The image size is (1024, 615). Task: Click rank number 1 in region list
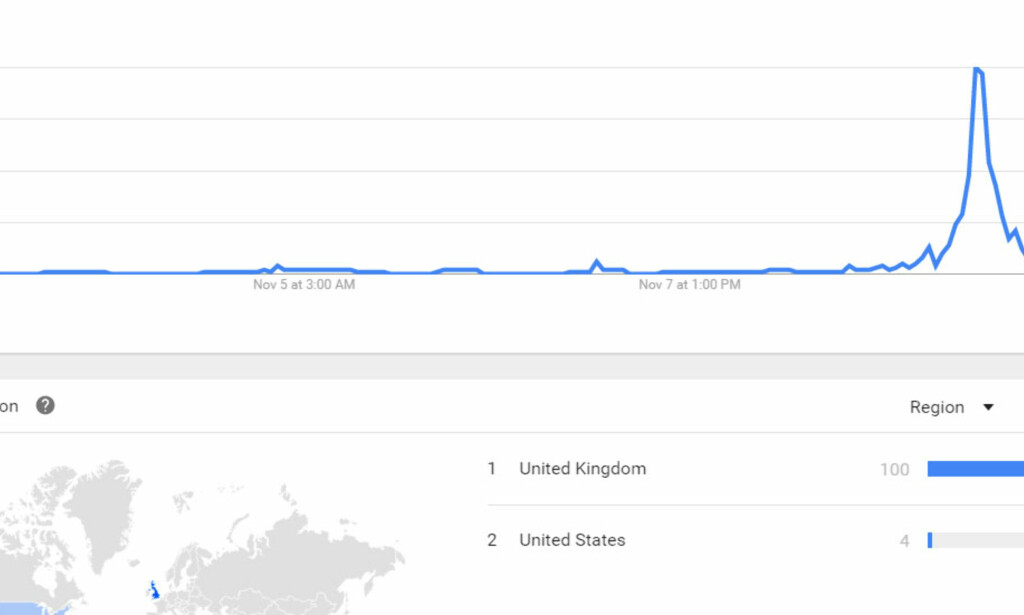click(x=492, y=469)
